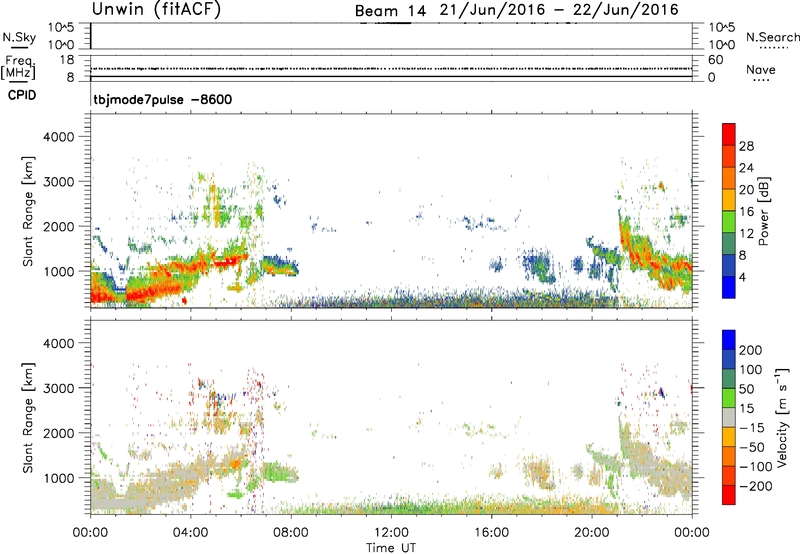The image size is (800, 554).
Task: Click the dotted line sample under "N.Search"
Action: [774, 48]
